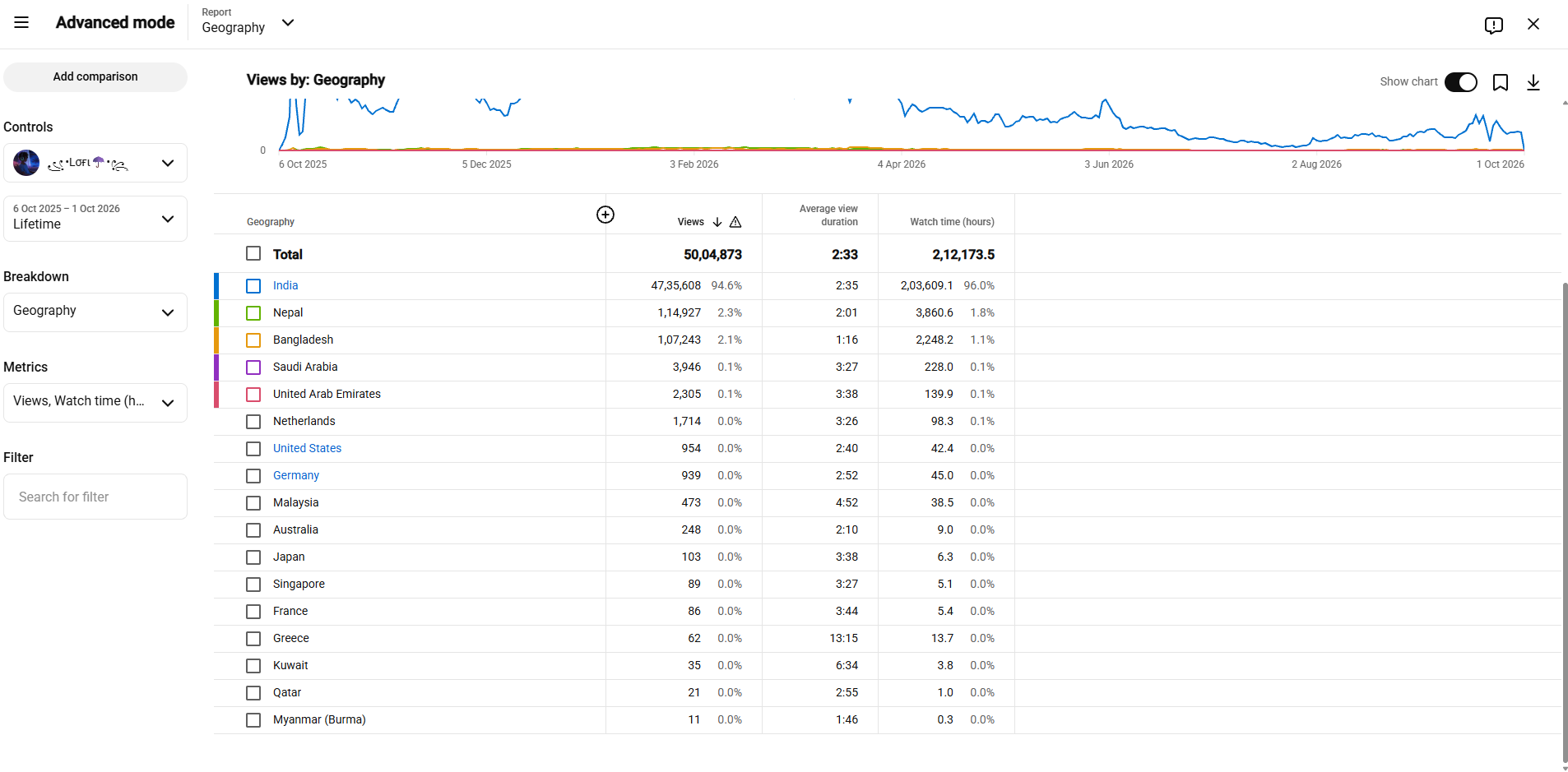Click the Views warning triangle icon
Image resolution: width=1568 pixels, height=772 pixels.
click(735, 222)
